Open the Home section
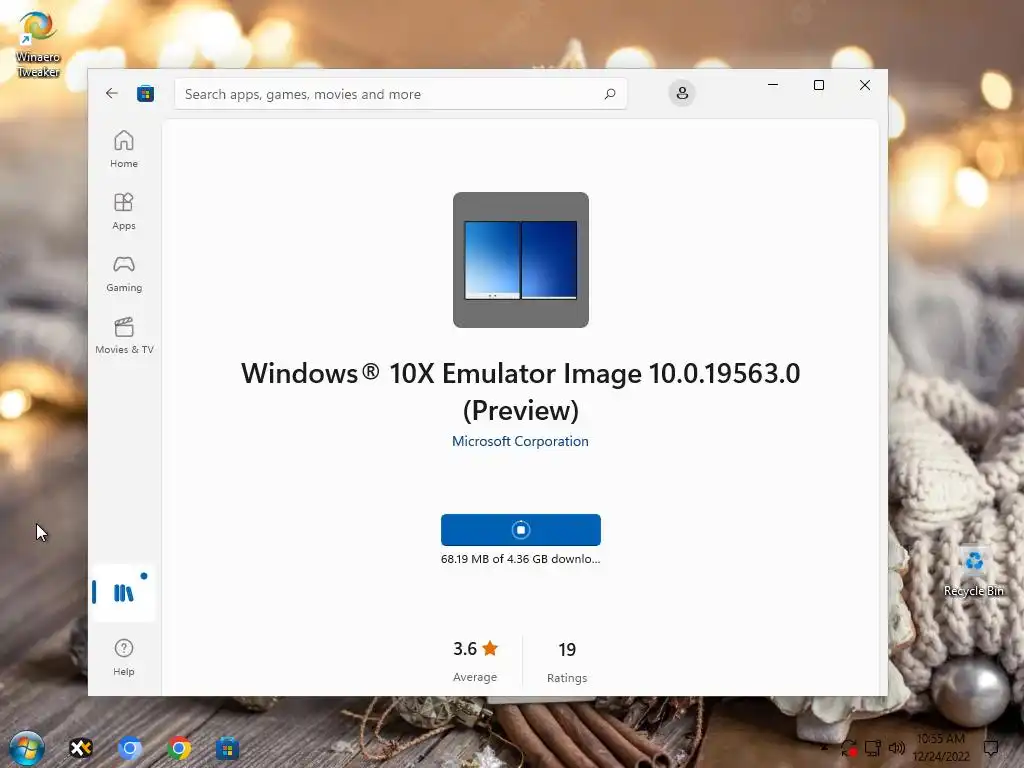The image size is (1024, 768). pyautogui.click(x=123, y=150)
